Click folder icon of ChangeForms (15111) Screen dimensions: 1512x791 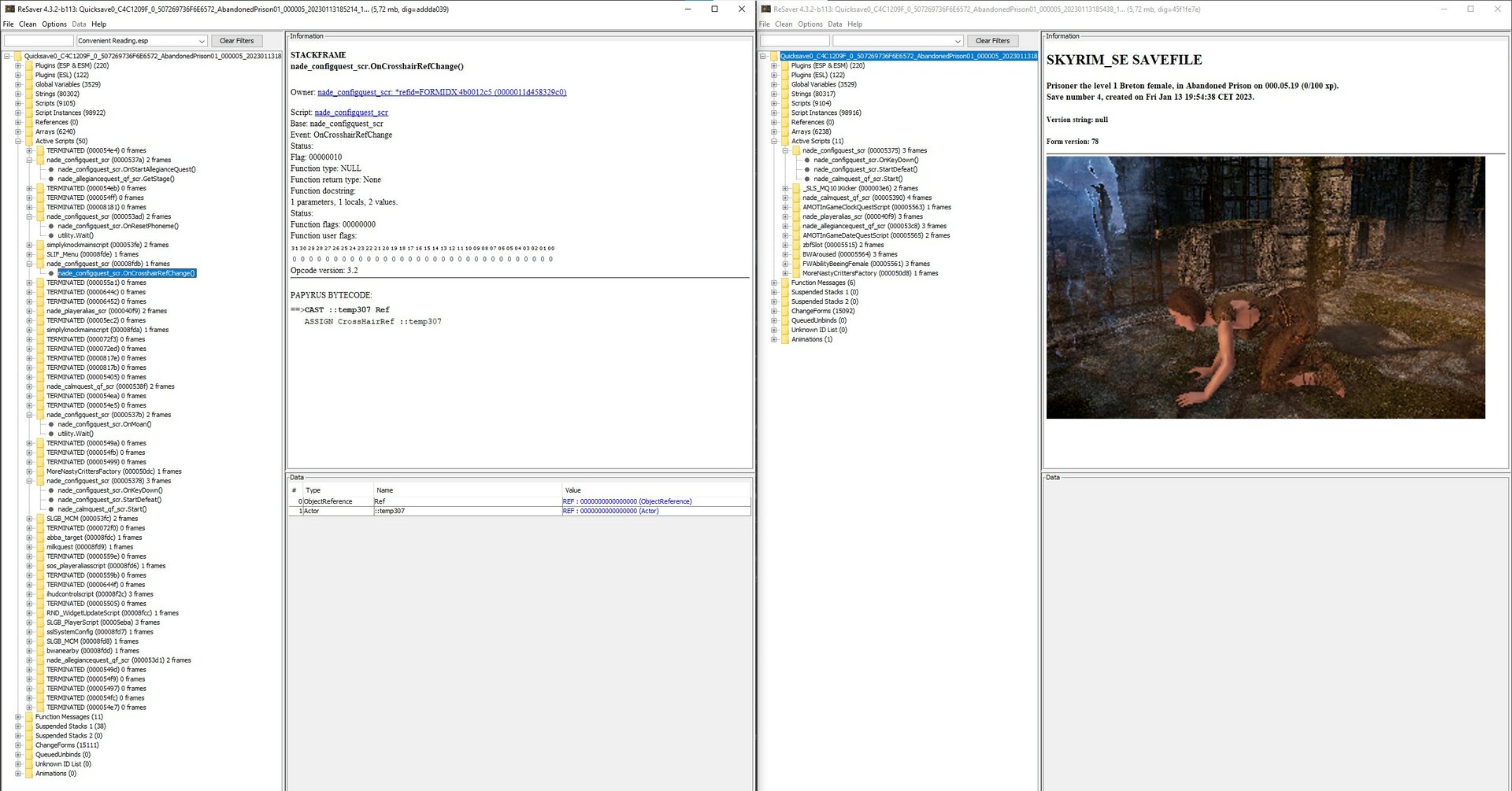point(28,745)
